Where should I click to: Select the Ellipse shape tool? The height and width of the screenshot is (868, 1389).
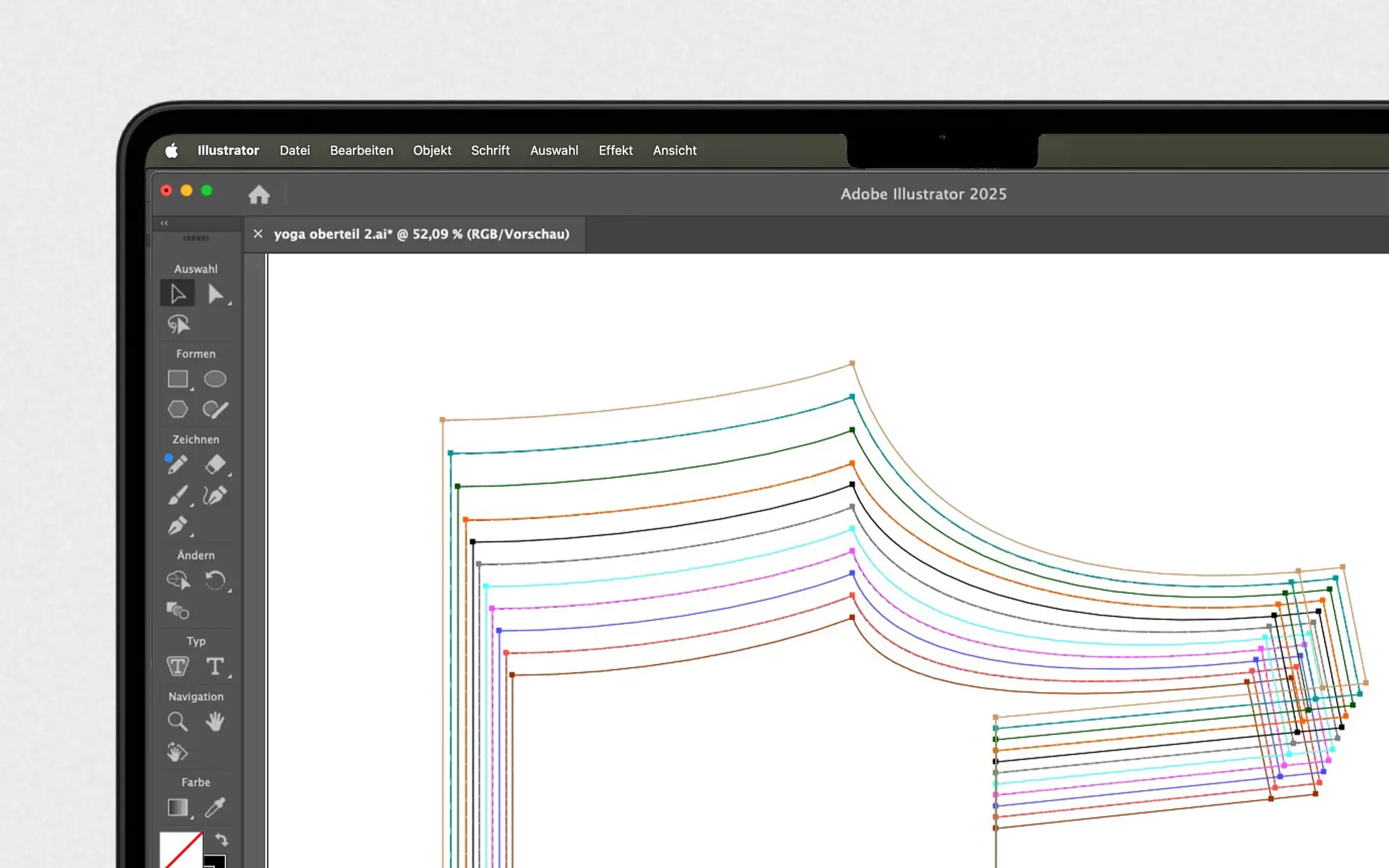(215, 379)
